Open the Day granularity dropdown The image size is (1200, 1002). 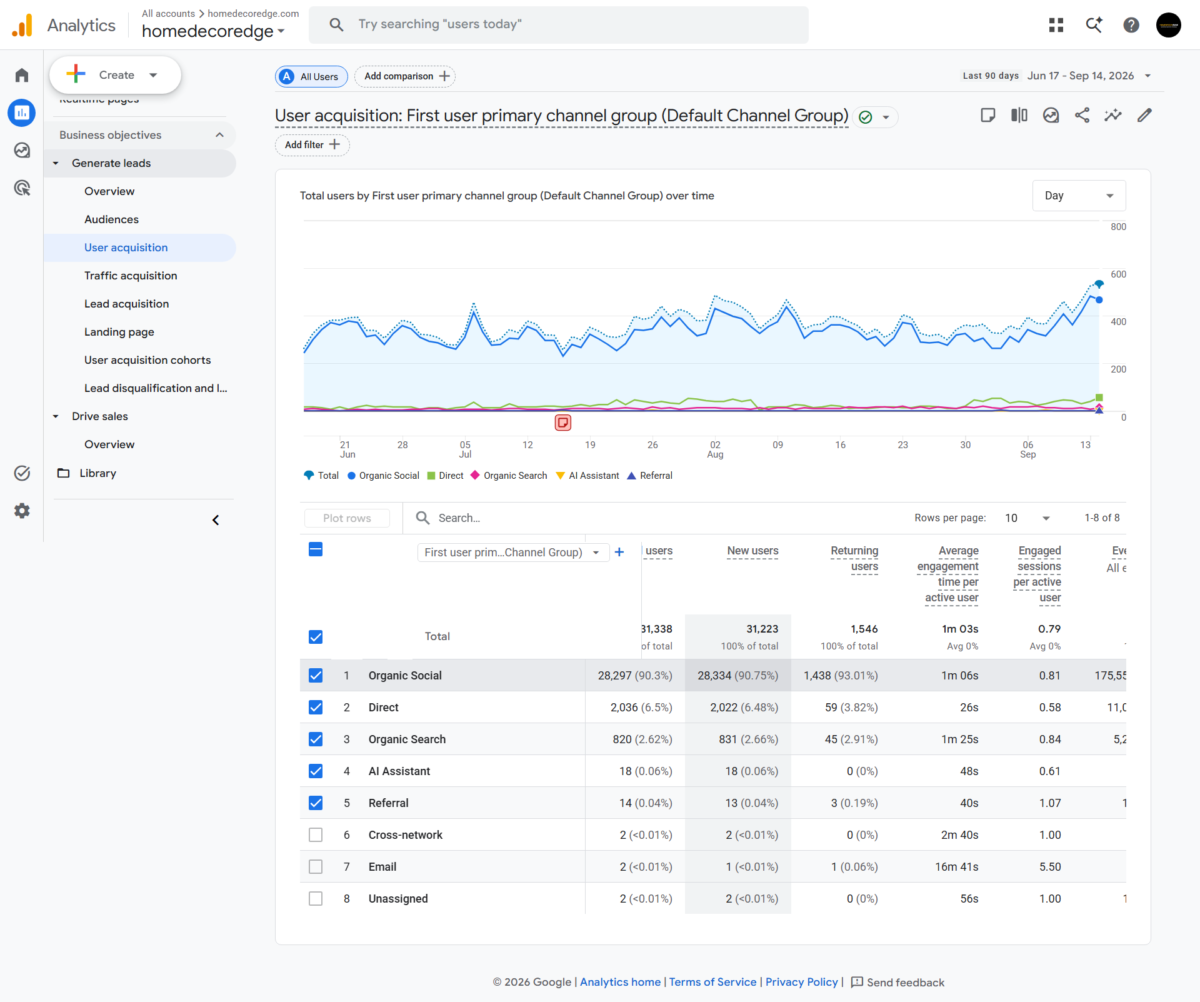point(1079,196)
